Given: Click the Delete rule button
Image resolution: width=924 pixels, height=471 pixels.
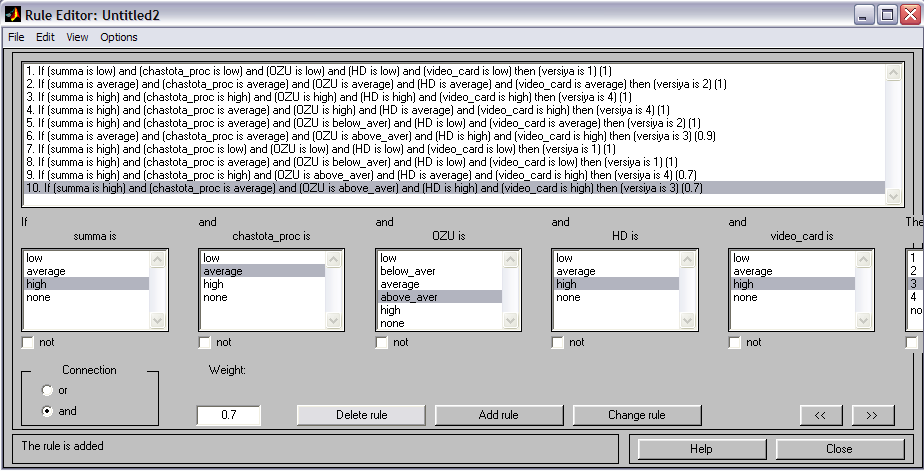Looking at the screenshot, I should [x=361, y=415].
